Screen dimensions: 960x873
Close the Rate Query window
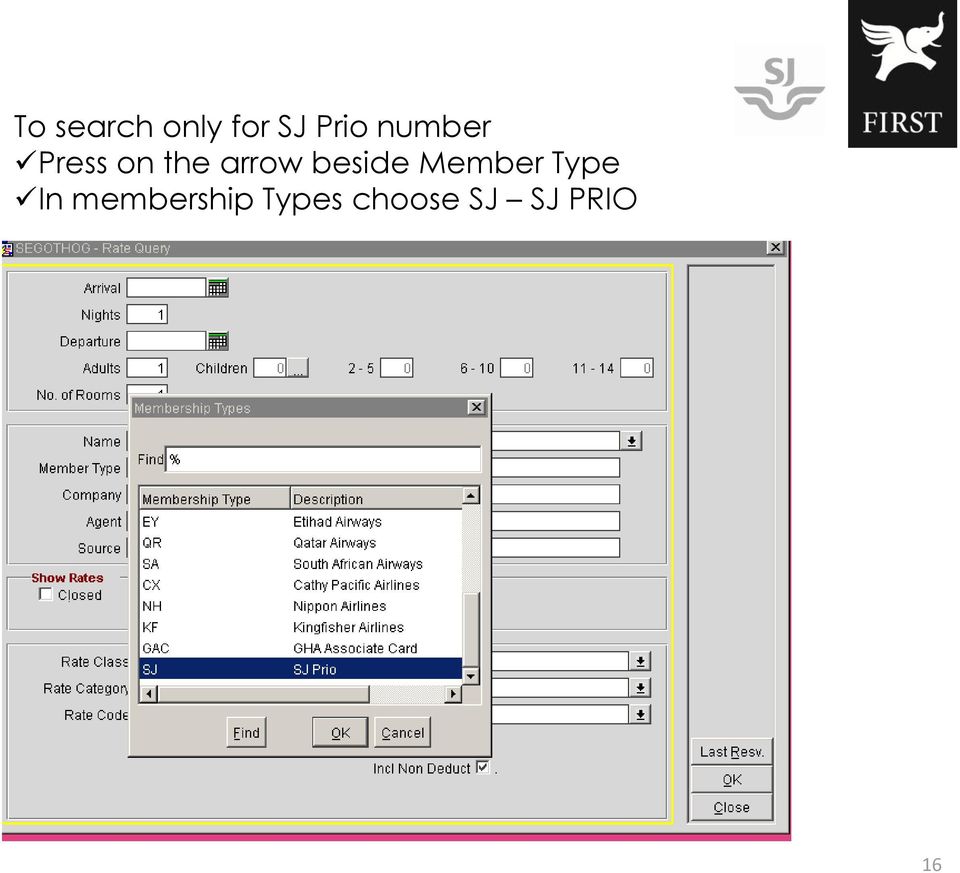[775, 247]
